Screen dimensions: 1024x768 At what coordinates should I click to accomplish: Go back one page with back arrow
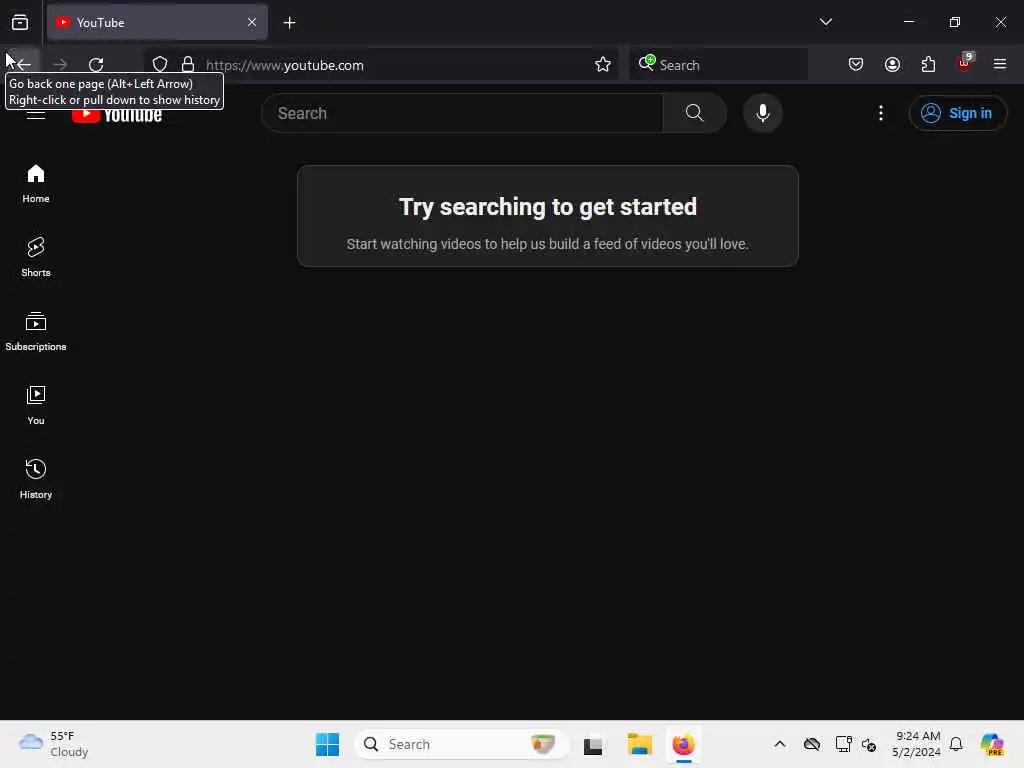click(x=24, y=64)
